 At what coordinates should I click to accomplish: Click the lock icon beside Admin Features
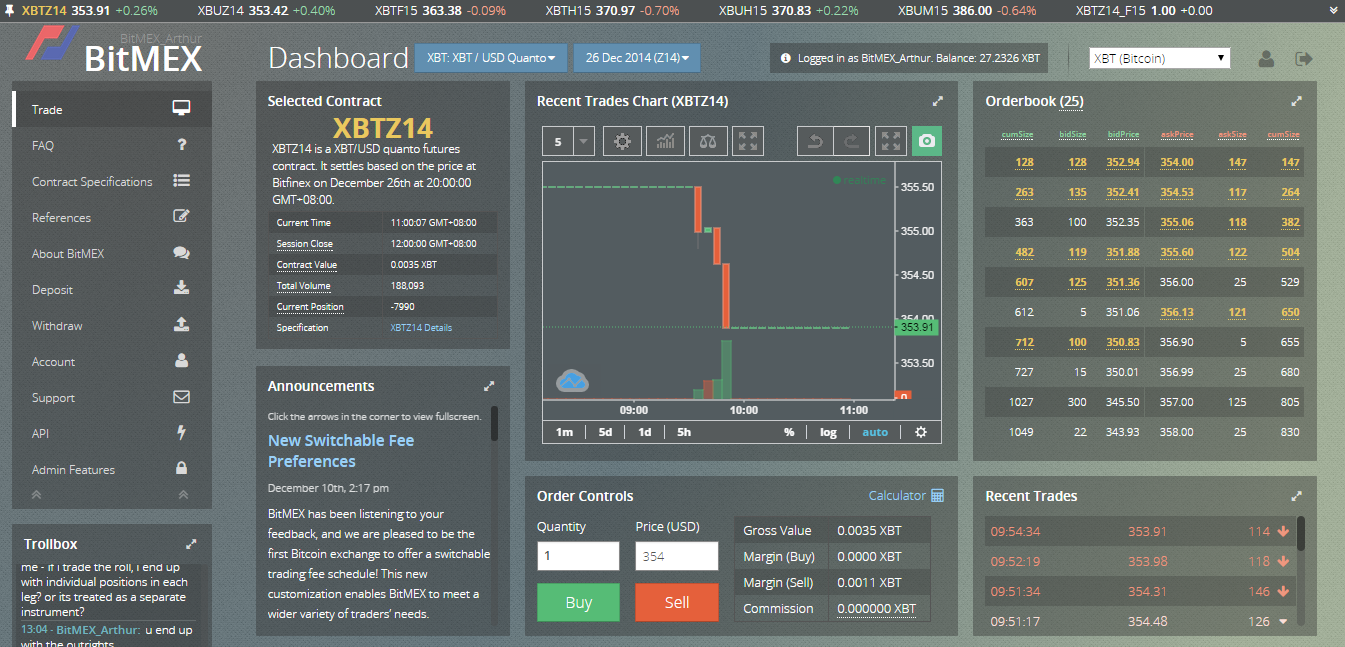pyautogui.click(x=182, y=468)
